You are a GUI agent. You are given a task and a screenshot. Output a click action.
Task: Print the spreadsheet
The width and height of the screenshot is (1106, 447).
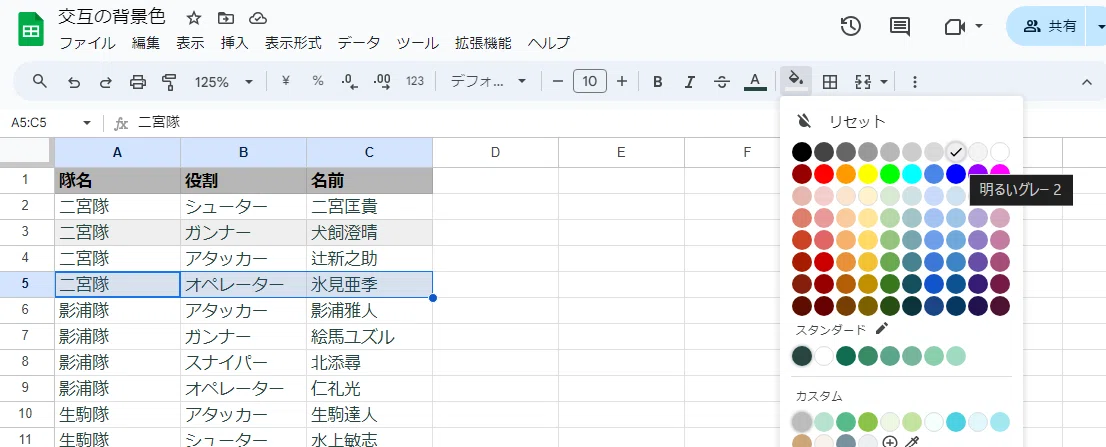pos(138,82)
